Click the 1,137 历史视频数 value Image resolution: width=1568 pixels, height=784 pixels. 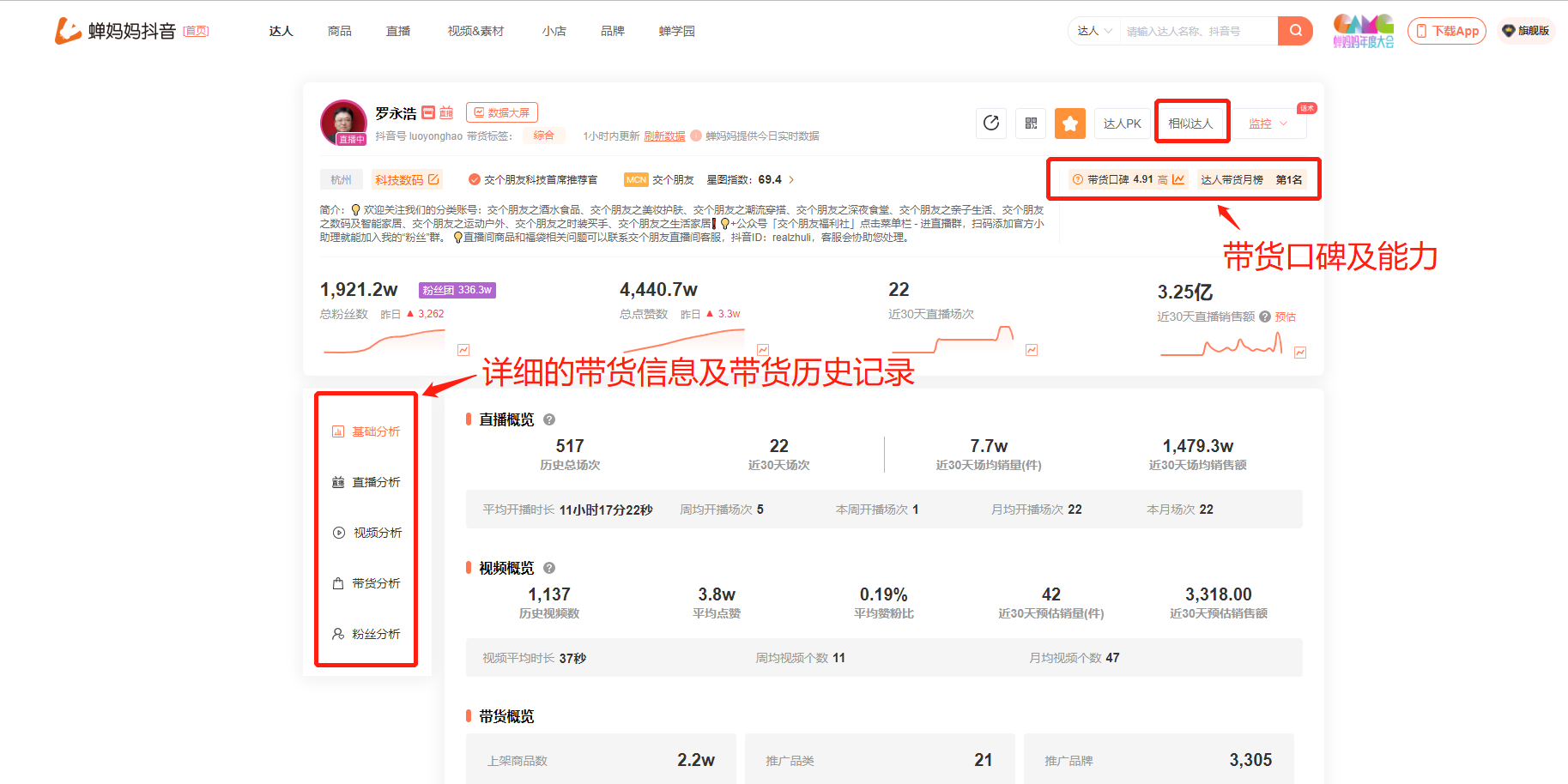pyautogui.click(x=549, y=594)
